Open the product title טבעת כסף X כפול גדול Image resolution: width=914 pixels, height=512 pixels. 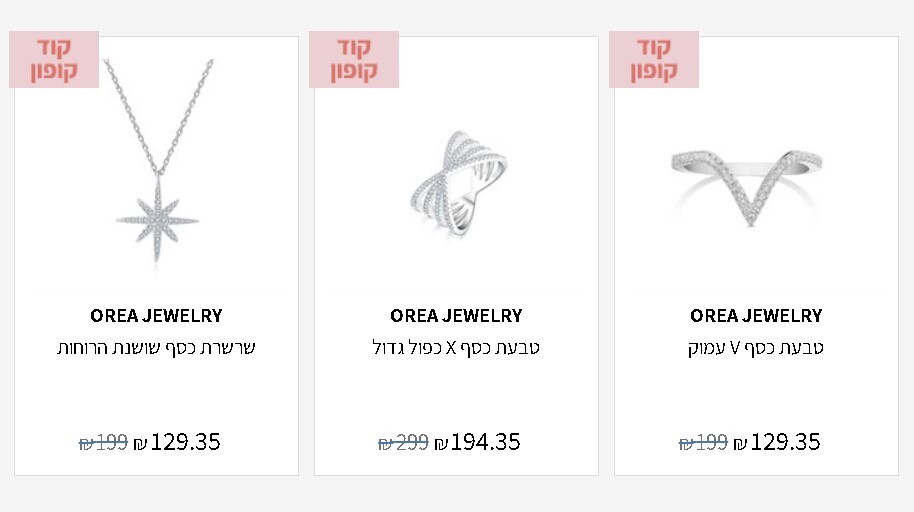click(x=456, y=348)
